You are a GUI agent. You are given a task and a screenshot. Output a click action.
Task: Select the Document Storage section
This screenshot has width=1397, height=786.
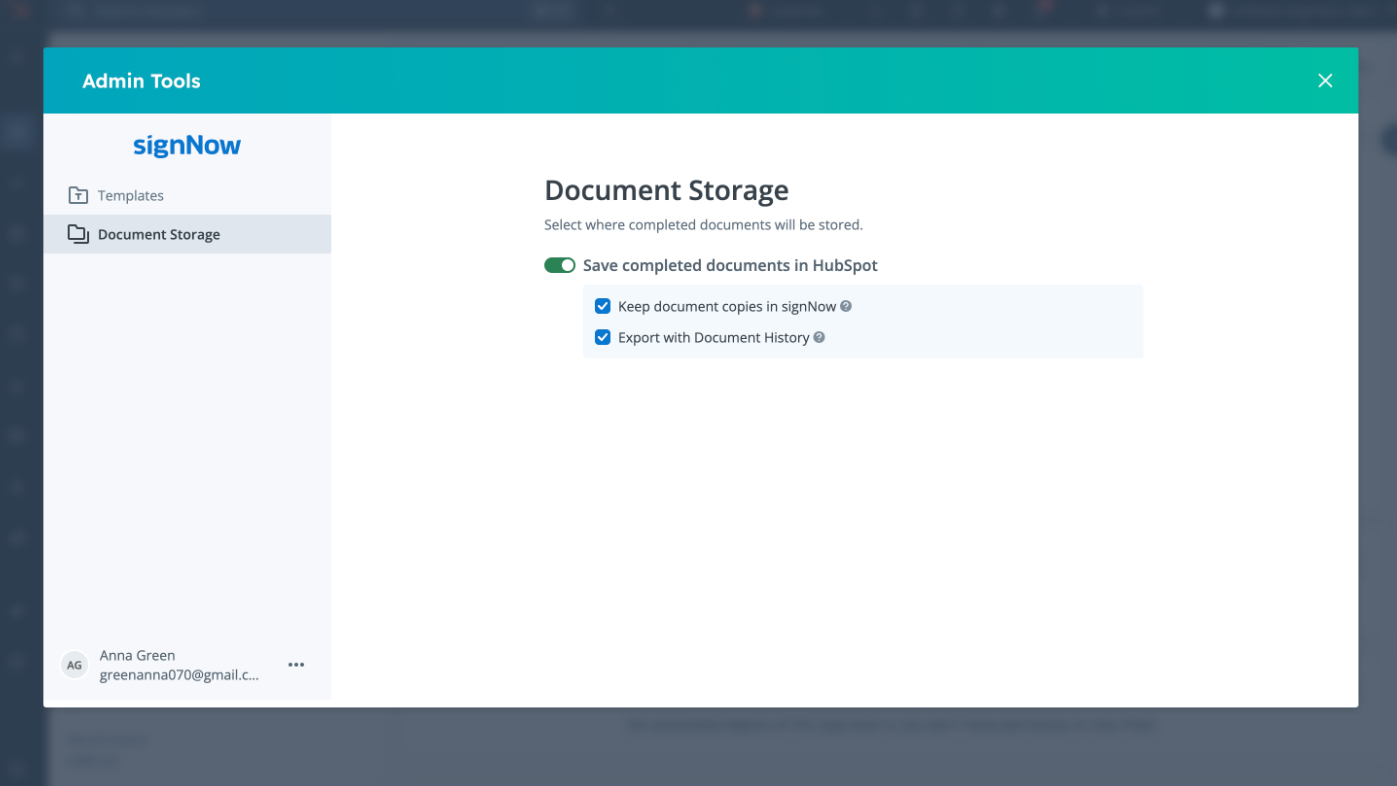click(158, 234)
